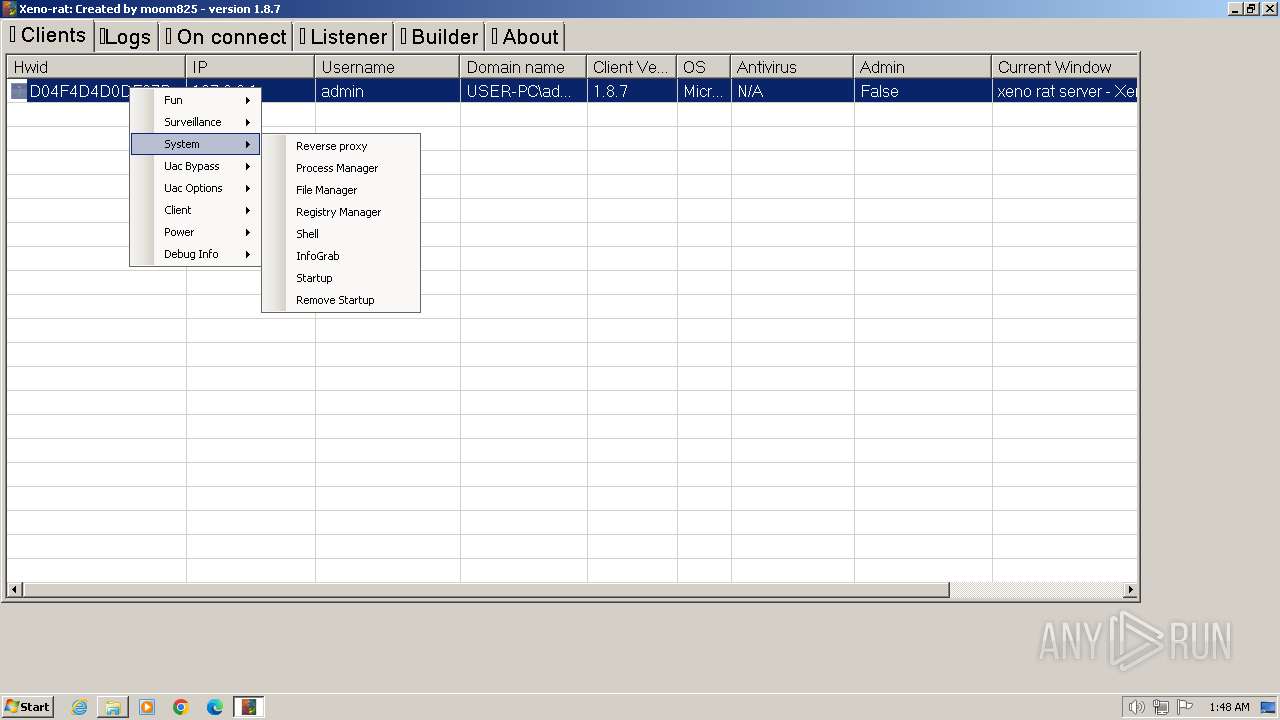Open the volume tray icon
Image resolution: width=1280 pixels, height=720 pixels.
point(1136,707)
